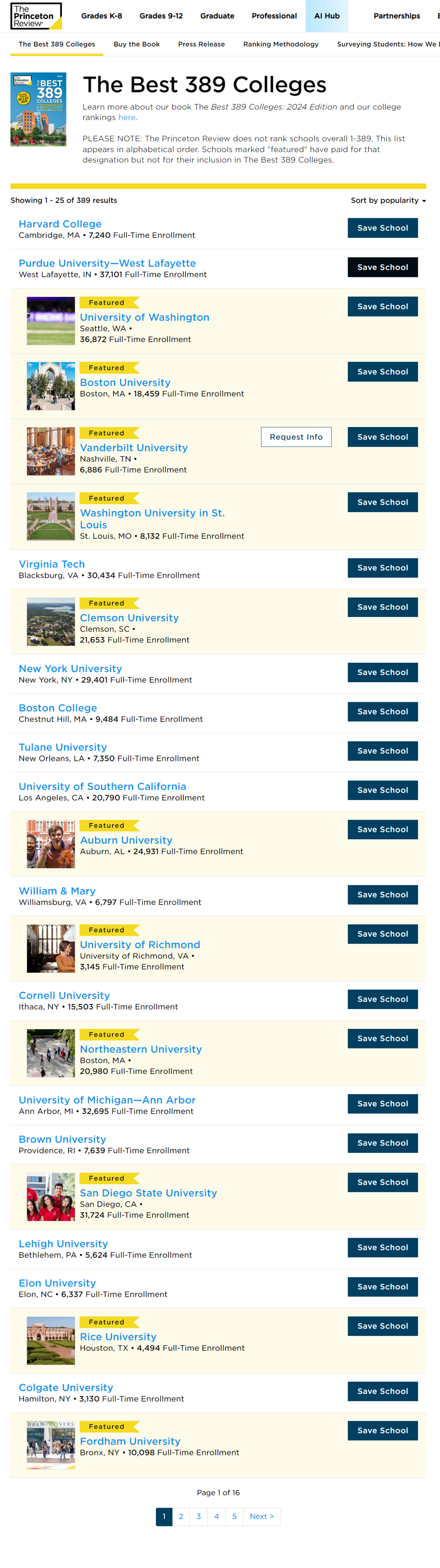Click the Rice University campus thumbnail
Screen dimensions: 440x1568
tap(51, 1340)
